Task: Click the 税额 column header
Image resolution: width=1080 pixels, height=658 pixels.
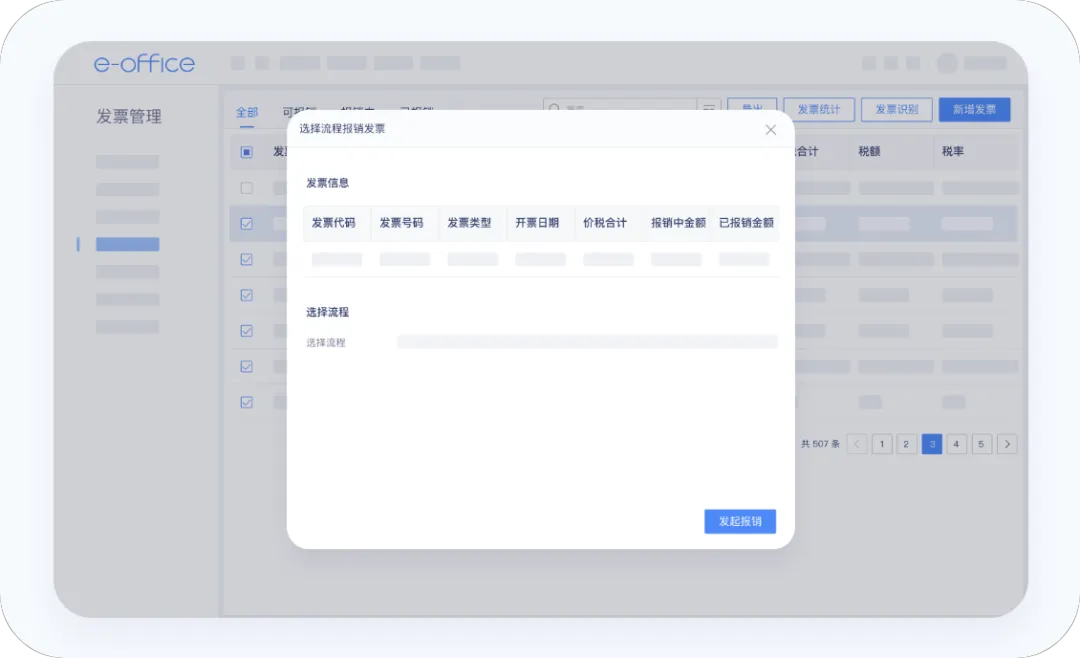Action: tap(869, 152)
